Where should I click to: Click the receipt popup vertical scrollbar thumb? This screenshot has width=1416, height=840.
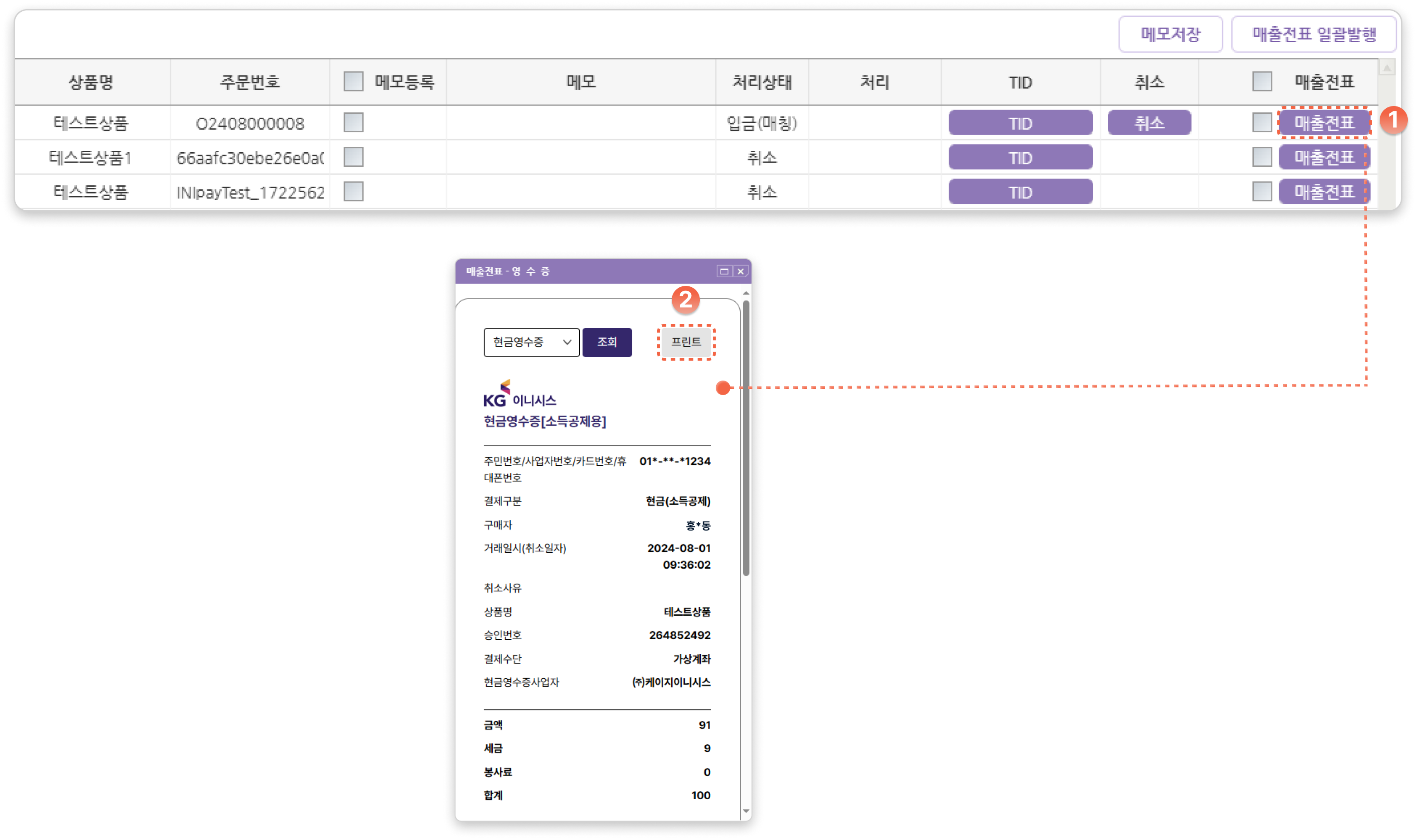click(746, 439)
